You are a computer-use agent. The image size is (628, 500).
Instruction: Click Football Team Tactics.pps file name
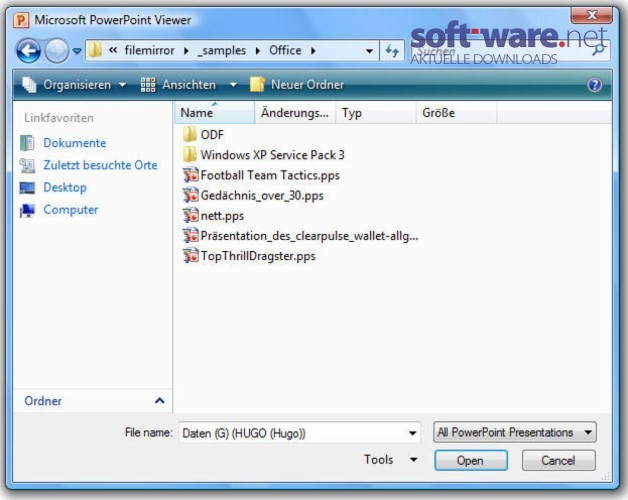(270, 175)
